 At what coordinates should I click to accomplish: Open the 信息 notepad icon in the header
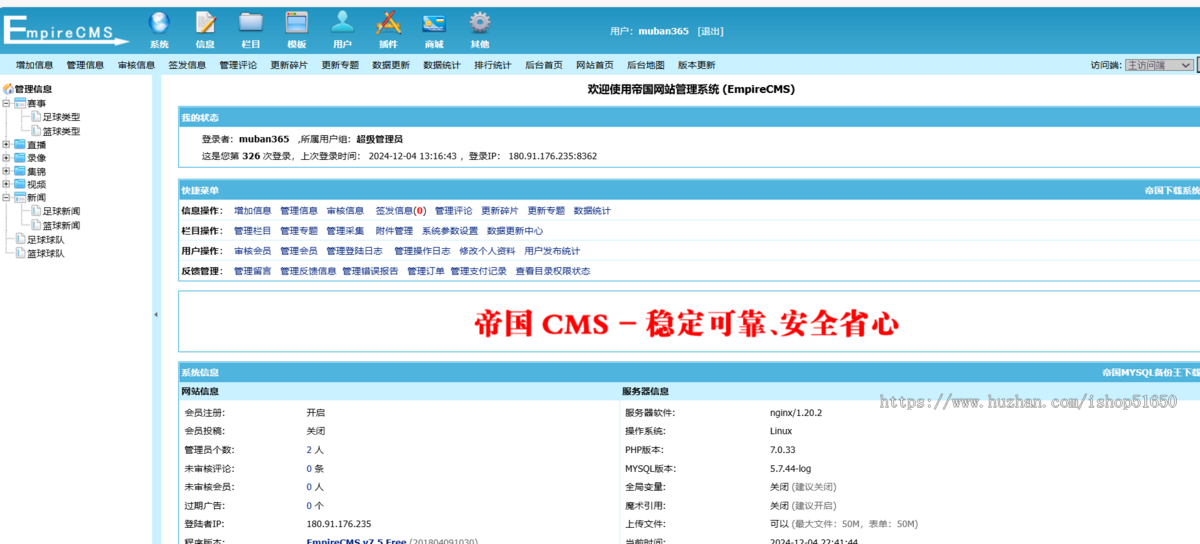coord(205,23)
